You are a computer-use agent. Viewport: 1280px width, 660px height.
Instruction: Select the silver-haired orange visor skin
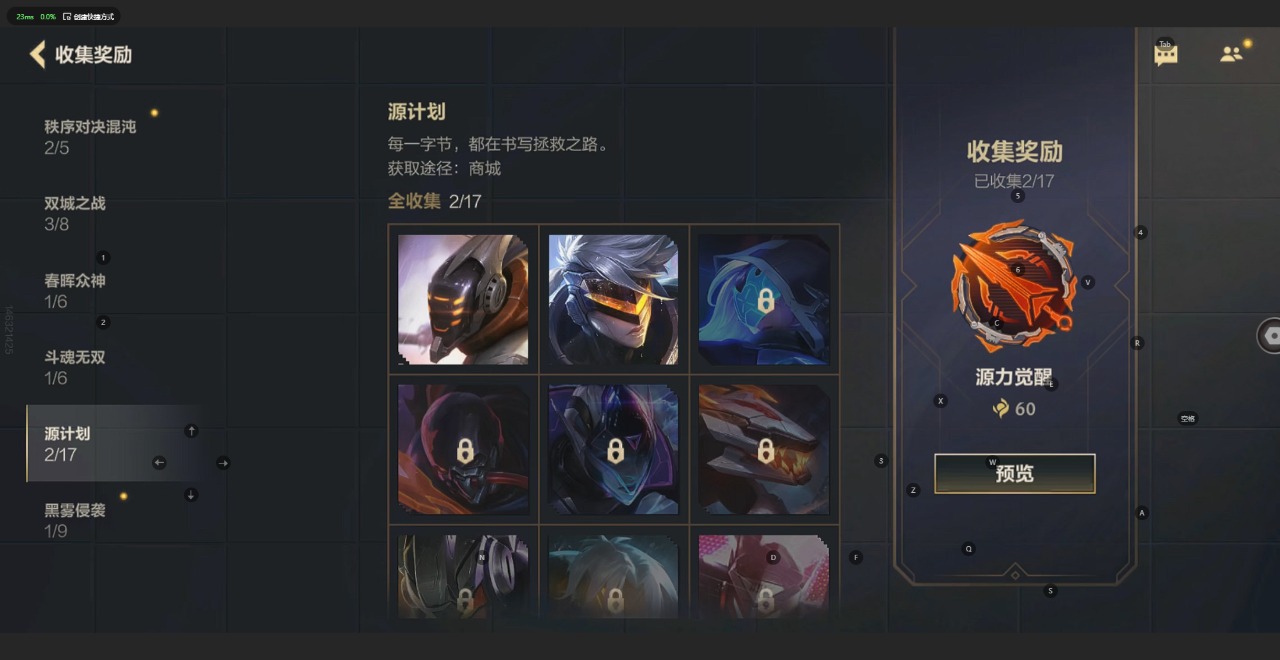pos(614,299)
